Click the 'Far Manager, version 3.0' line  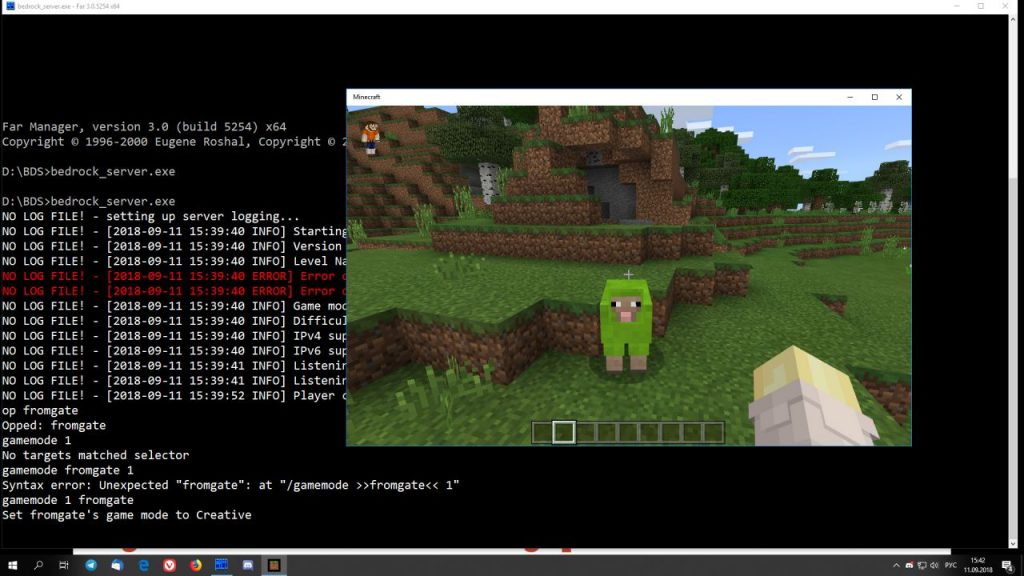pyautogui.click(x=144, y=127)
